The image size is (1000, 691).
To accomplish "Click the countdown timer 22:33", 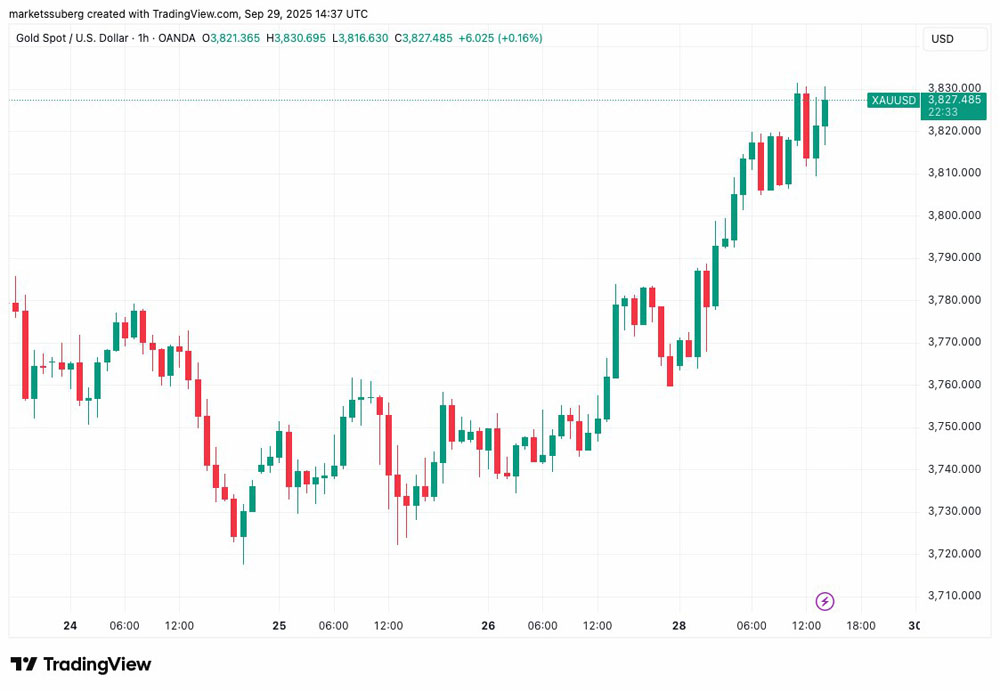I will 943,112.
